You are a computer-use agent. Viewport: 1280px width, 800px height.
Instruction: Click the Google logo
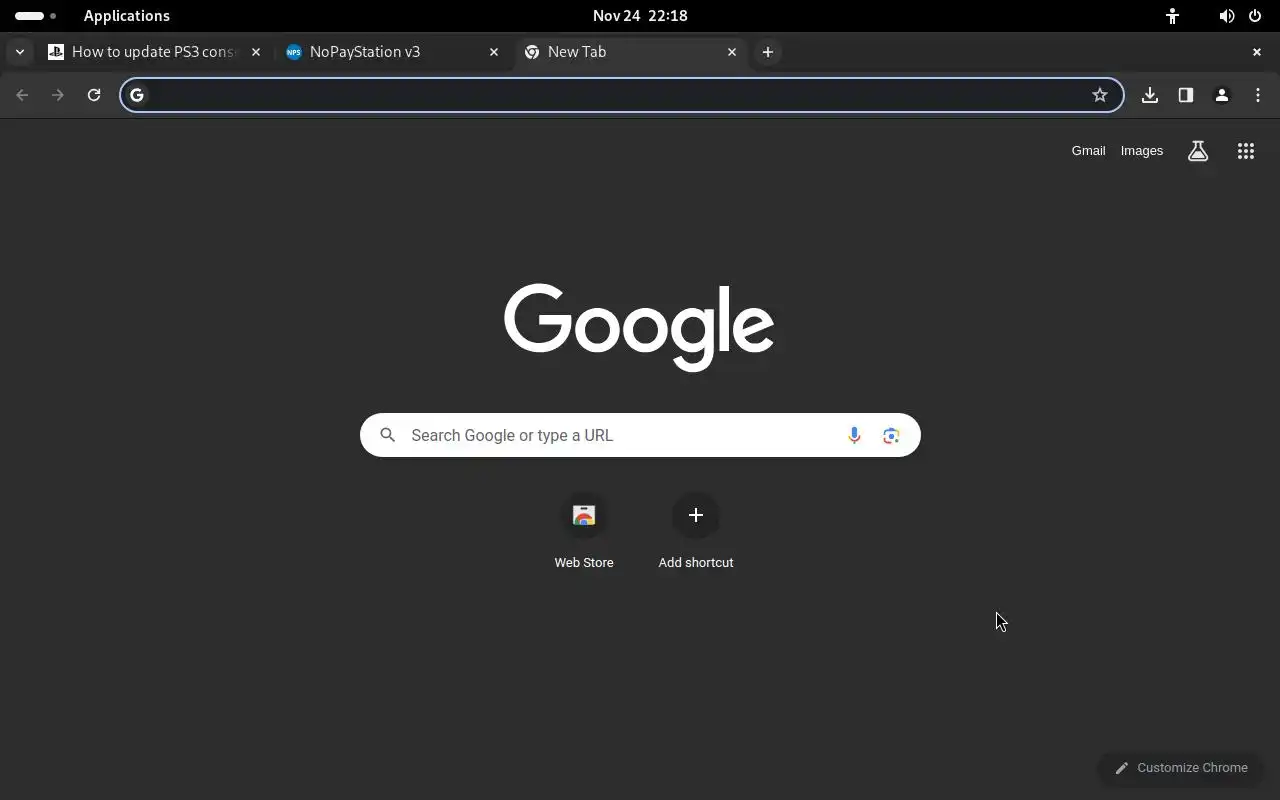639,327
